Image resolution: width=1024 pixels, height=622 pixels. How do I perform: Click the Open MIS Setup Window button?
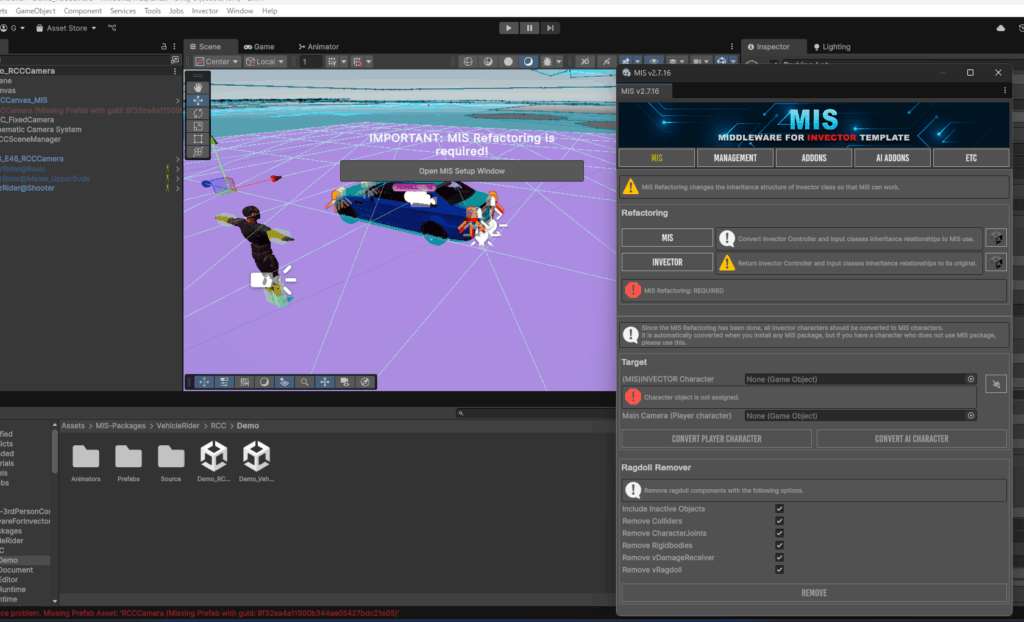point(461,171)
